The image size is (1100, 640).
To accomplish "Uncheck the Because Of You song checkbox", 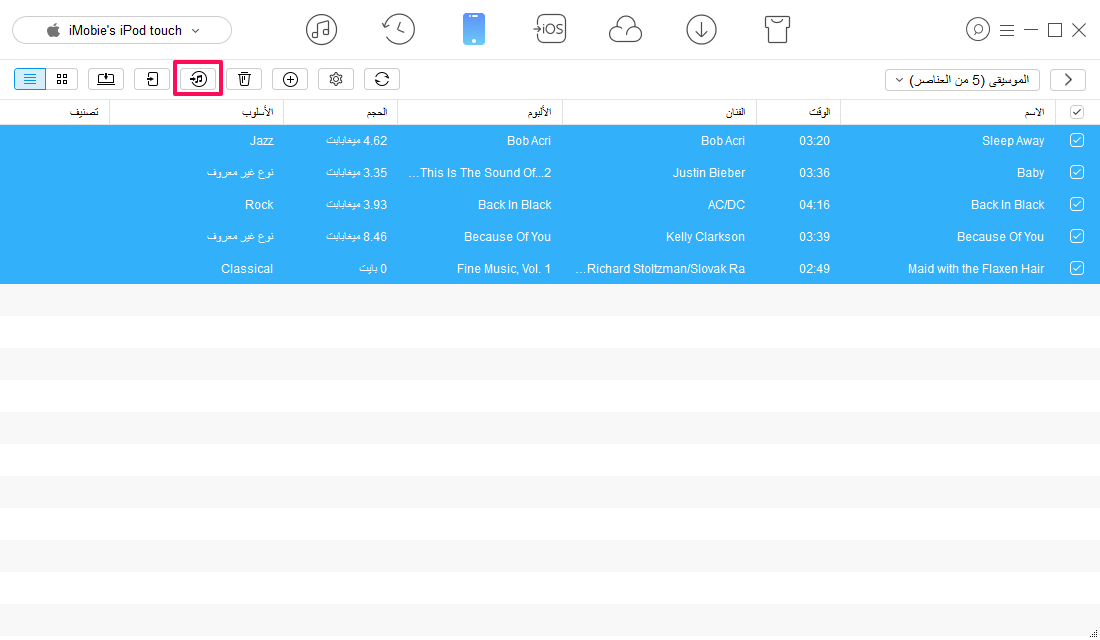I will [x=1077, y=236].
